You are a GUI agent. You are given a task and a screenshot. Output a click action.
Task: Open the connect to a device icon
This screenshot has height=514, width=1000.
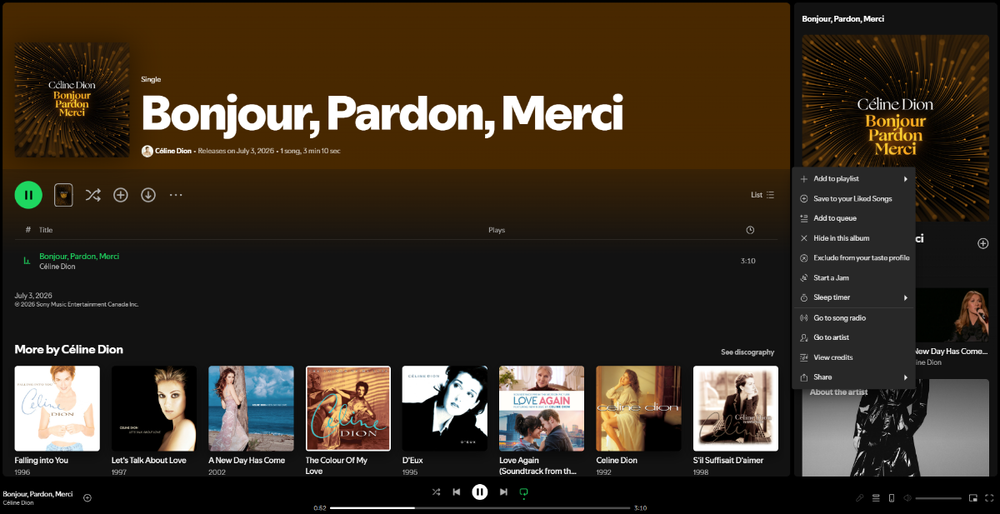click(892, 497)
